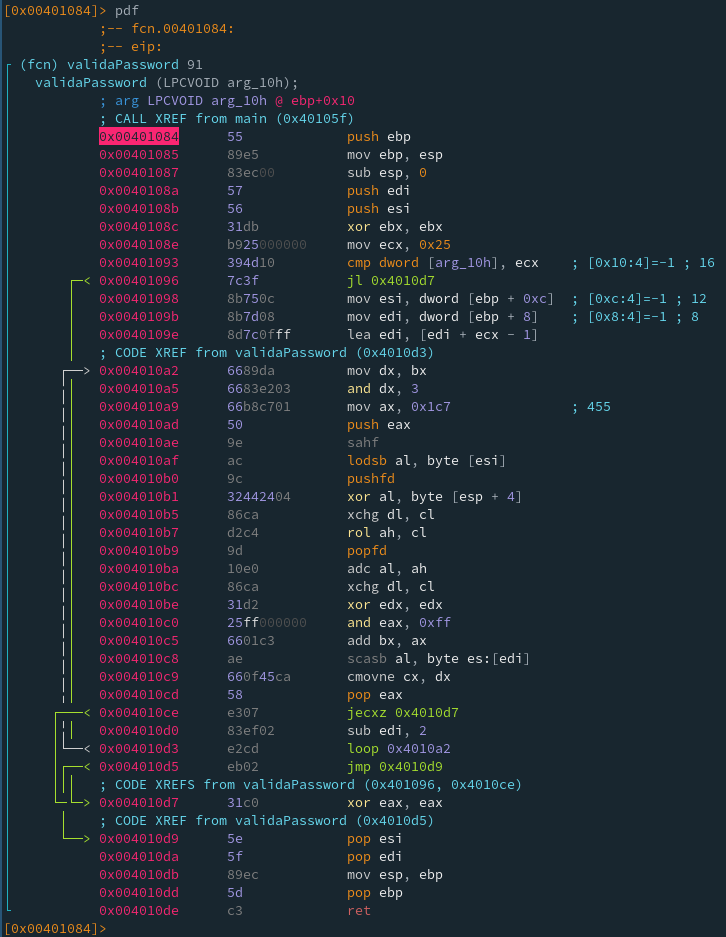726x937 pixels.
Task: Click the 'sub esp, 0' instruction
Action: click(387, 173)
